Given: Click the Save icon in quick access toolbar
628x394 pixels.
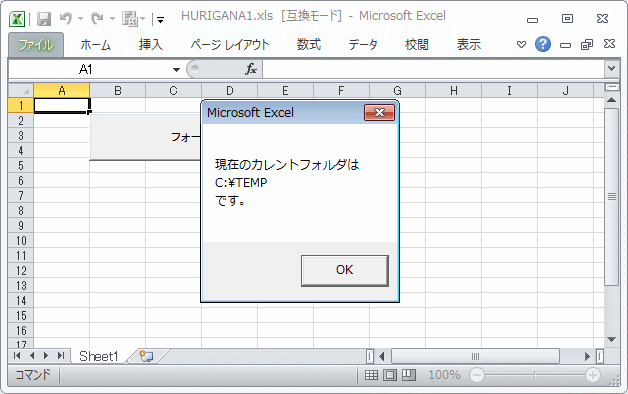Looking at the screenshot, I should pyautogui.click(x=44, y=19).
